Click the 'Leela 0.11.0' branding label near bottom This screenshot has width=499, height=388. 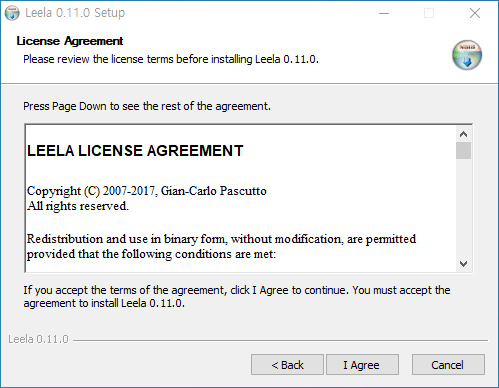coord(38,339)
